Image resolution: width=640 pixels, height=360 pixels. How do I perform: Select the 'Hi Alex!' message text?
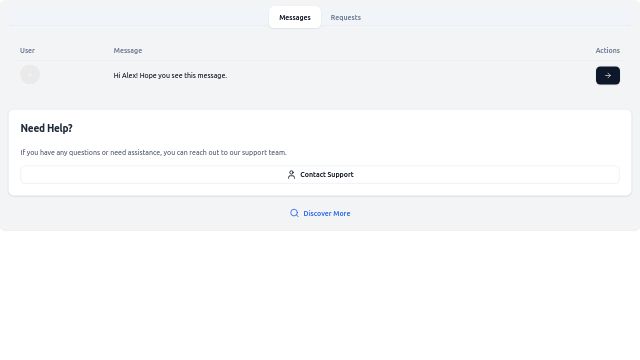coord(170,76)
